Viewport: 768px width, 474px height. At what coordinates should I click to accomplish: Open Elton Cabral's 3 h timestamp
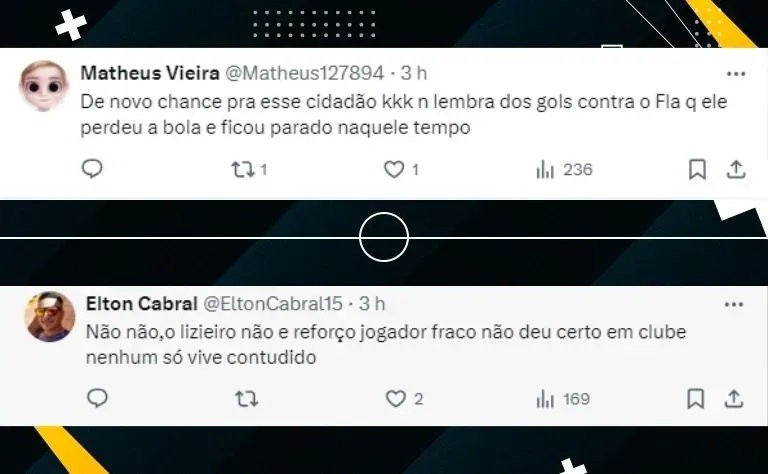372,304
